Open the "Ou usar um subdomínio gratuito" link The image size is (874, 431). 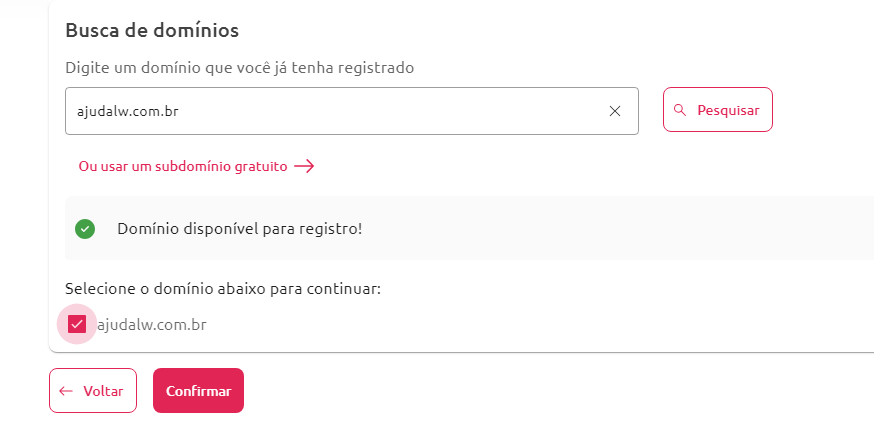coord(183,166)
